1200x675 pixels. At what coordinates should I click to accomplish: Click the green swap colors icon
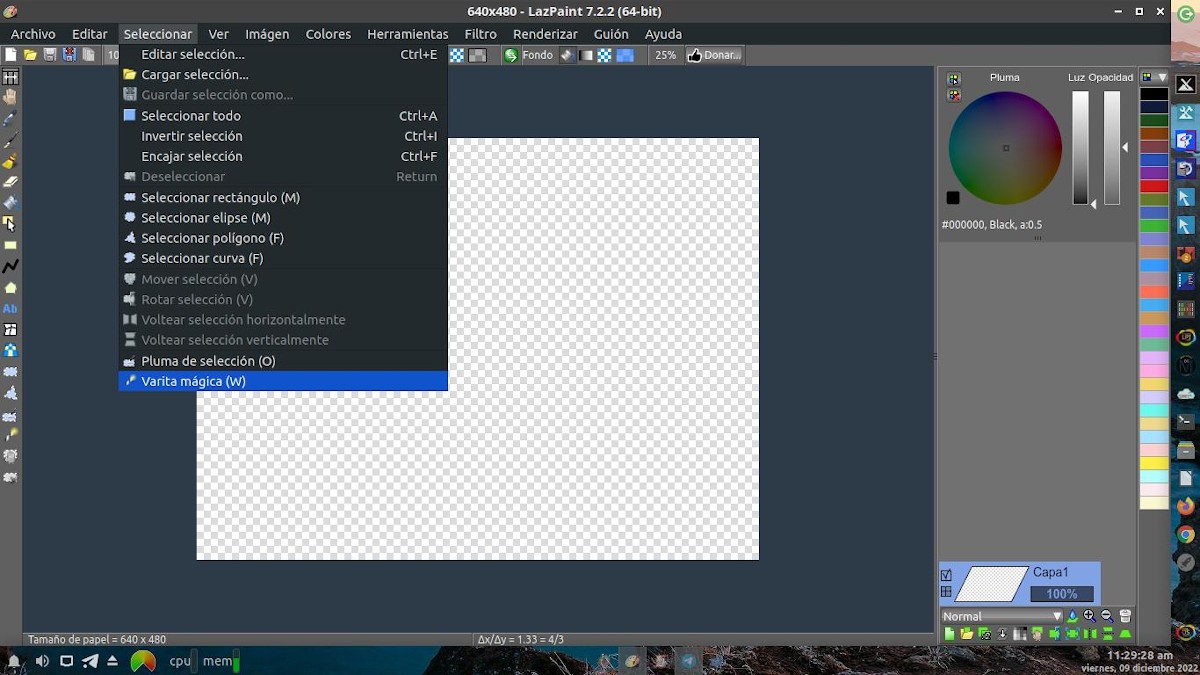[x=511, y=55]
